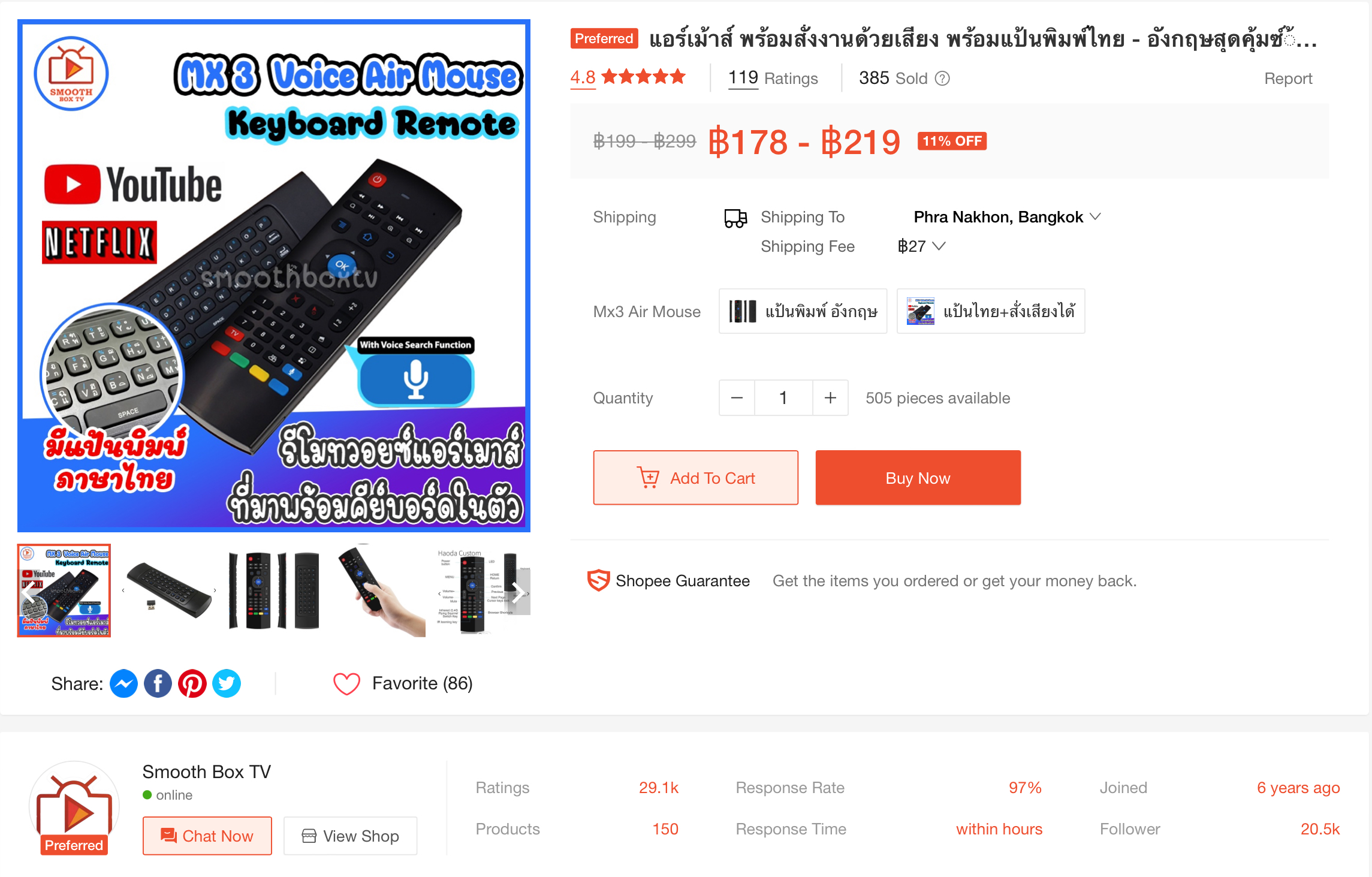Click the Sold info question mark icon

point(942,79)
